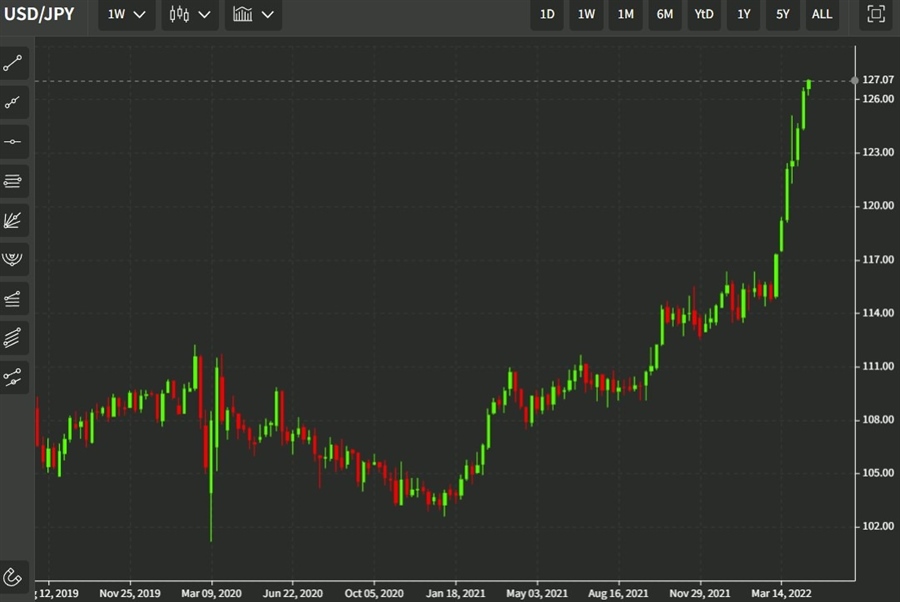Select the Fibonacci retracement lines tool

(13, 298)
